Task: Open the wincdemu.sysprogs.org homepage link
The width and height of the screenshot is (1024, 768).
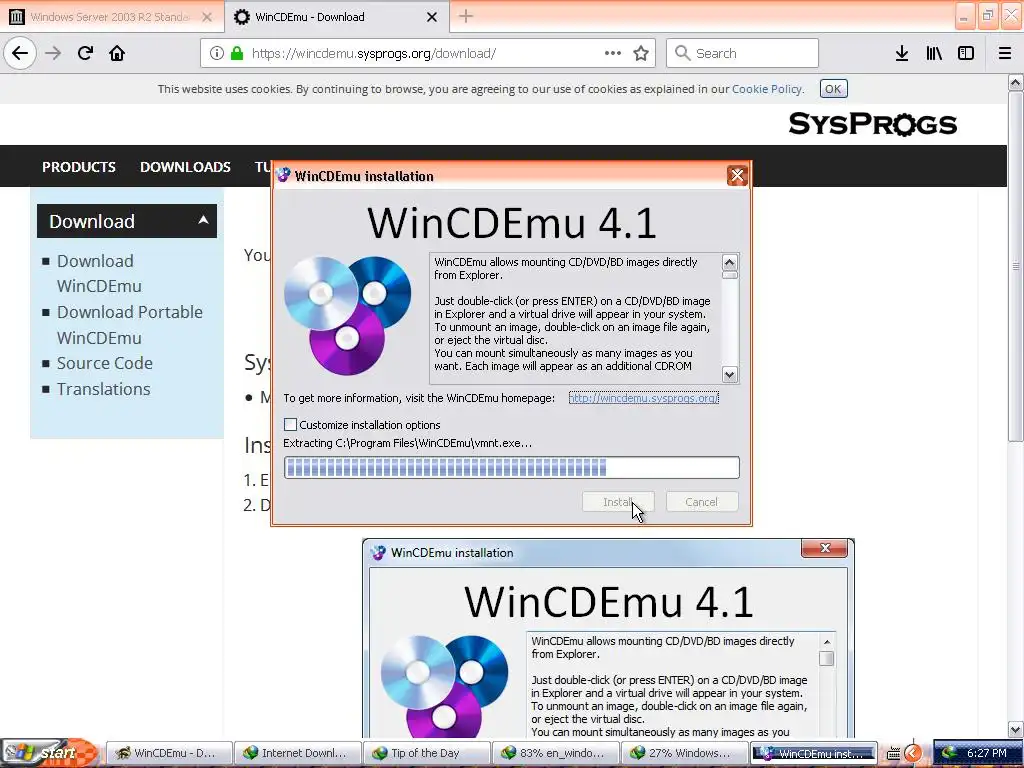Action: click(x=644, y=398)
